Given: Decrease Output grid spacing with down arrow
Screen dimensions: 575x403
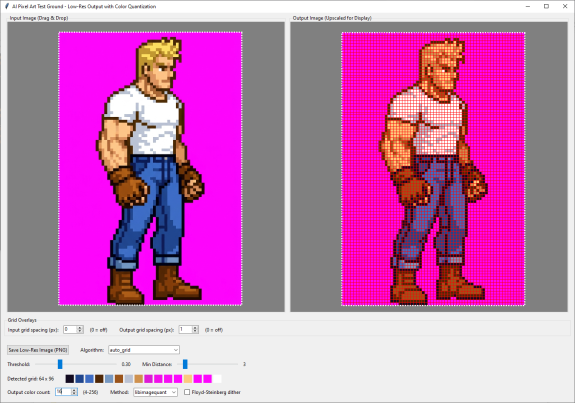Looking at the screenshot, I should 195,331.
